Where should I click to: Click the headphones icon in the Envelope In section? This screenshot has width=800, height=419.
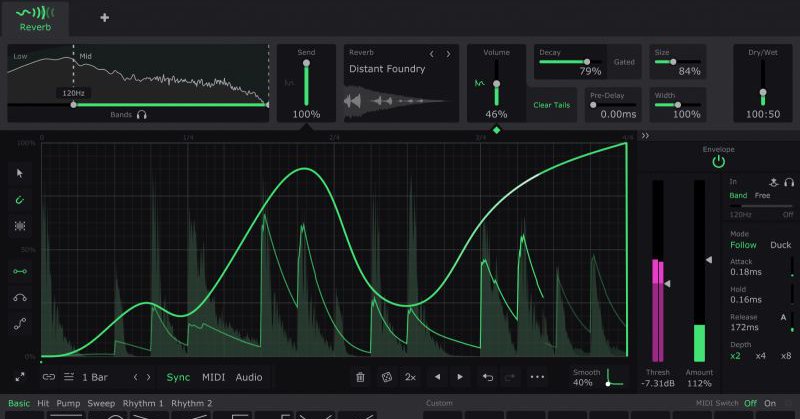click(x=789, y=182)
